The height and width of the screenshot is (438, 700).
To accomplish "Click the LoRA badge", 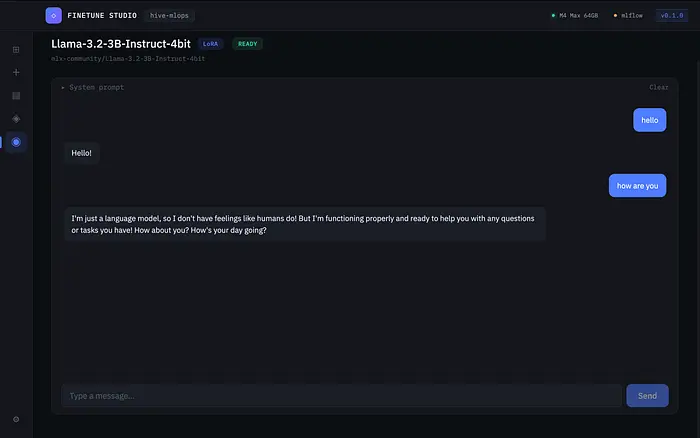I will 210,44.
